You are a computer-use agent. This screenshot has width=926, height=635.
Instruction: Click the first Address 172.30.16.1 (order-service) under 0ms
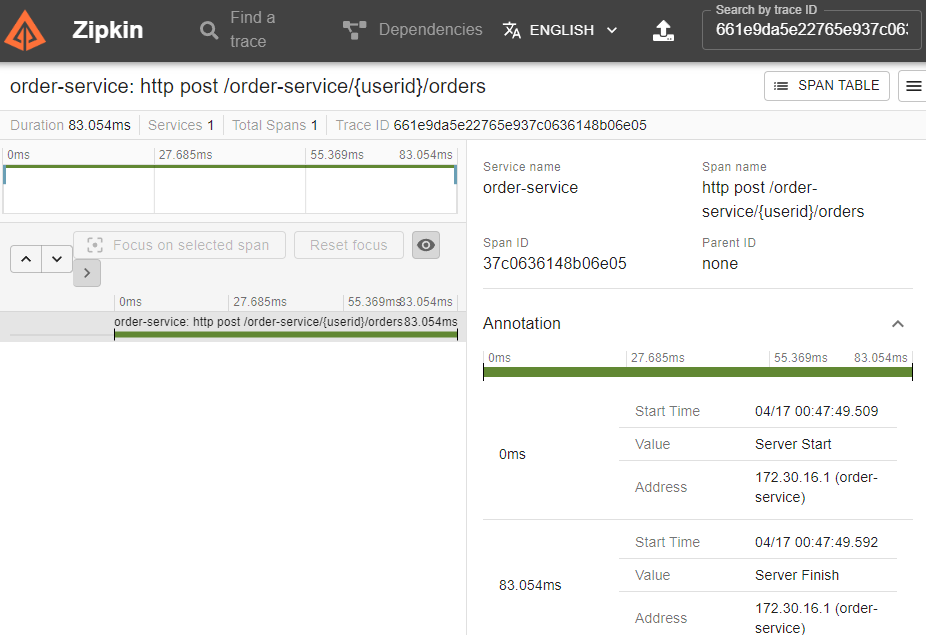[816, 487]
